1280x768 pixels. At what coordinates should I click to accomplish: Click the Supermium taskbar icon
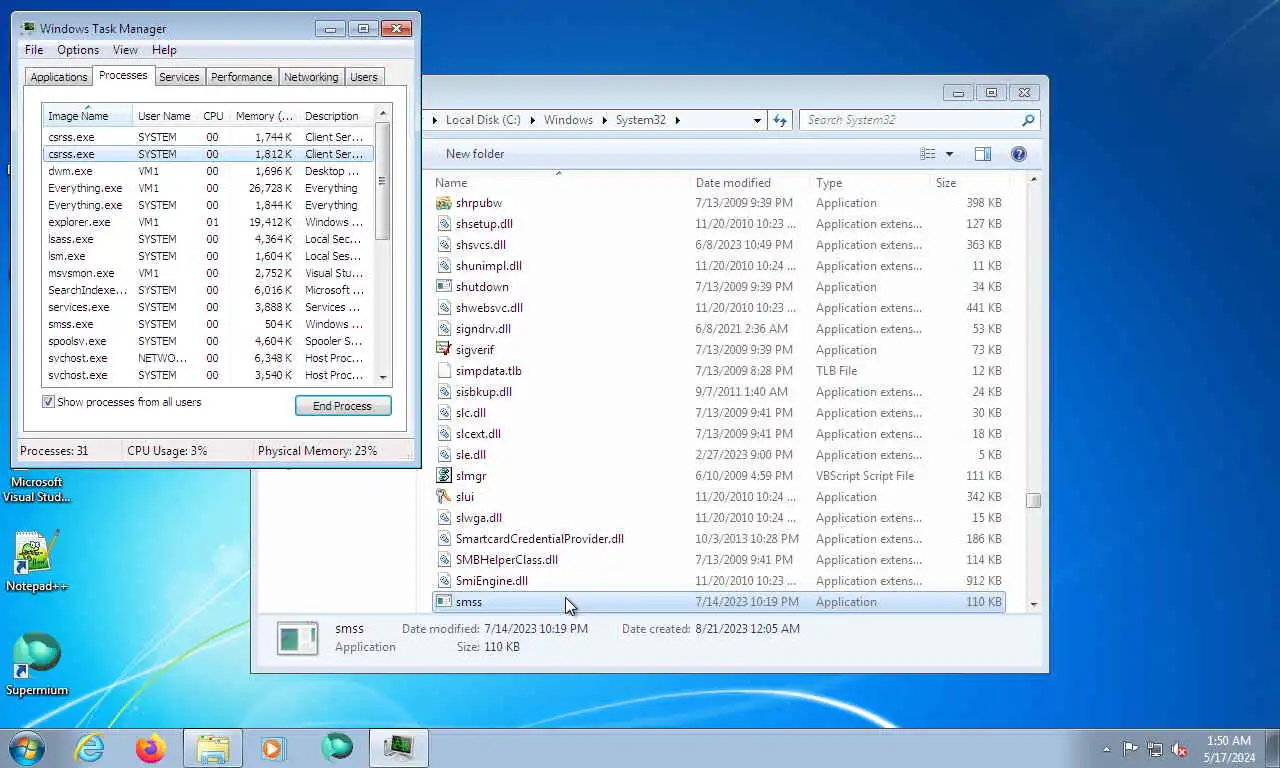click(x=337, y=748)
